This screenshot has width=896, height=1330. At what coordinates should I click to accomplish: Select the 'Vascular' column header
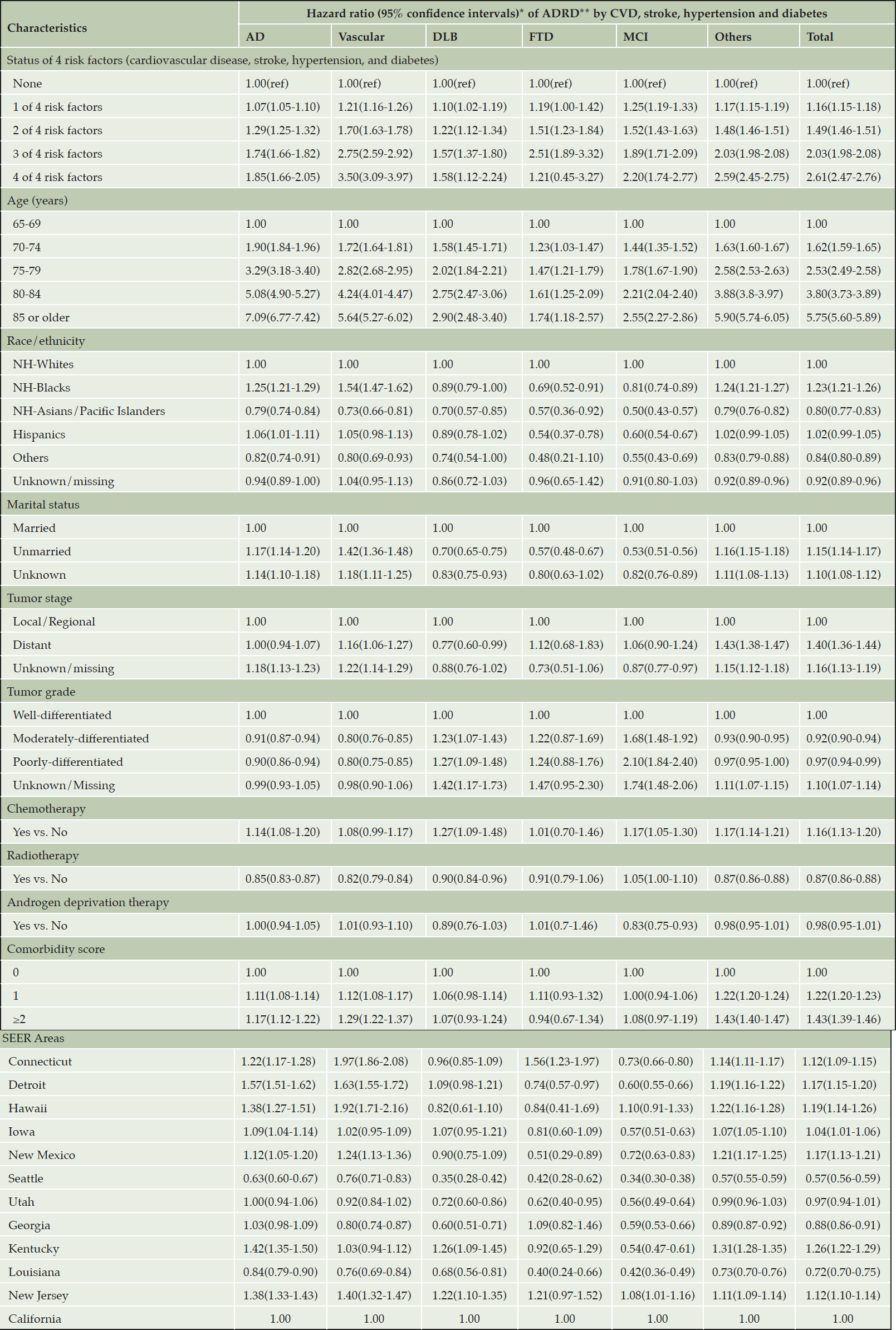pos(361,37)
